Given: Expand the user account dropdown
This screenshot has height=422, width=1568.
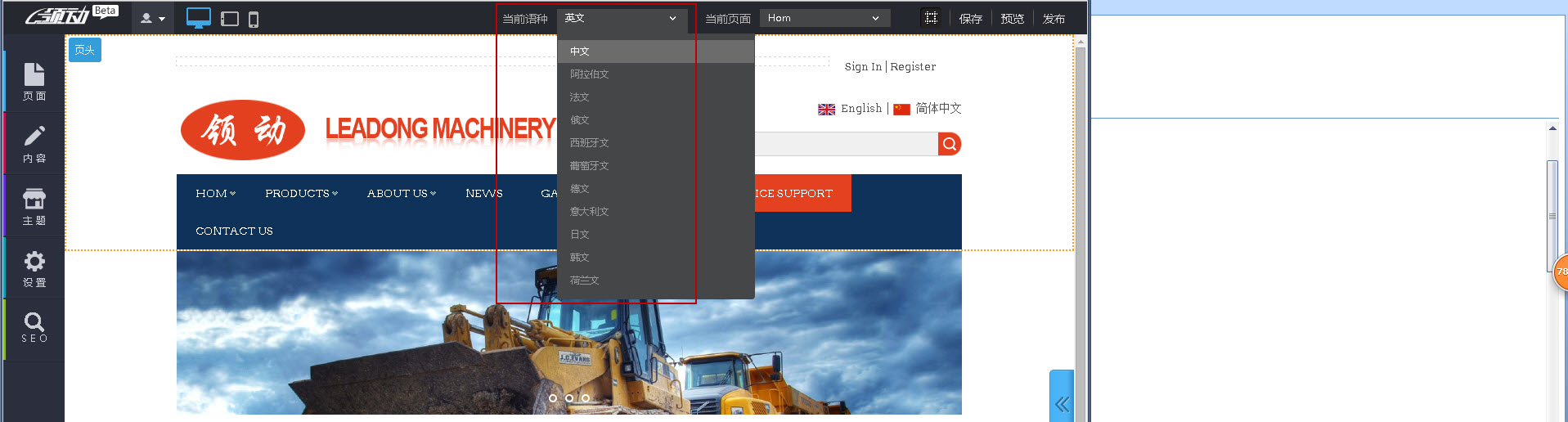Looking at the screenshot, I should [152, 18].
